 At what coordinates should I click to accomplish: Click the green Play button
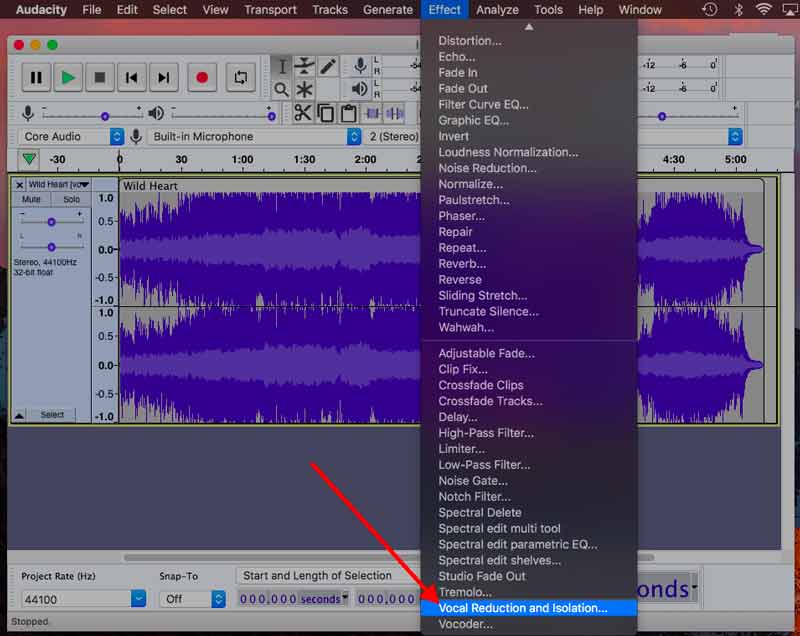click(x=68, y=77)
